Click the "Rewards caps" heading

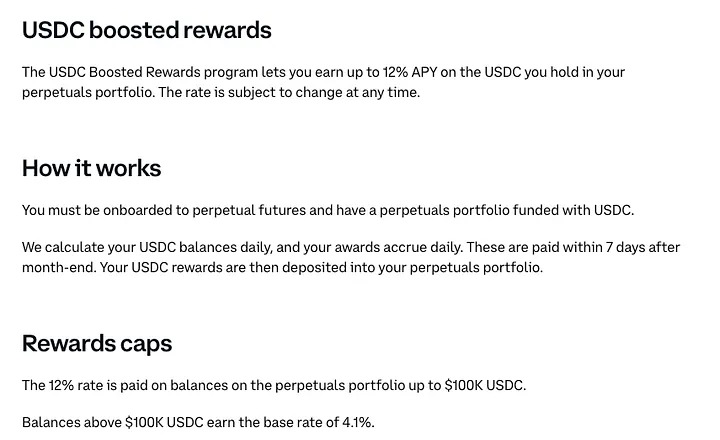[97, 344]
